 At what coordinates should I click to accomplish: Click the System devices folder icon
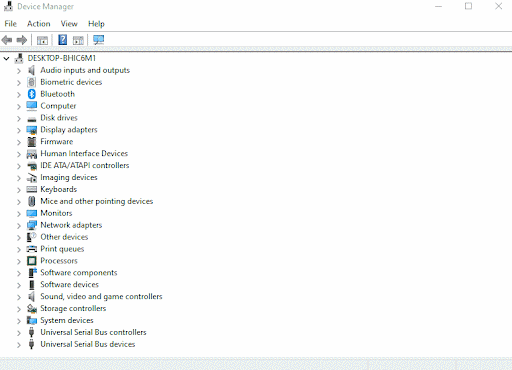pyautogui.click(x=32, y=320)
